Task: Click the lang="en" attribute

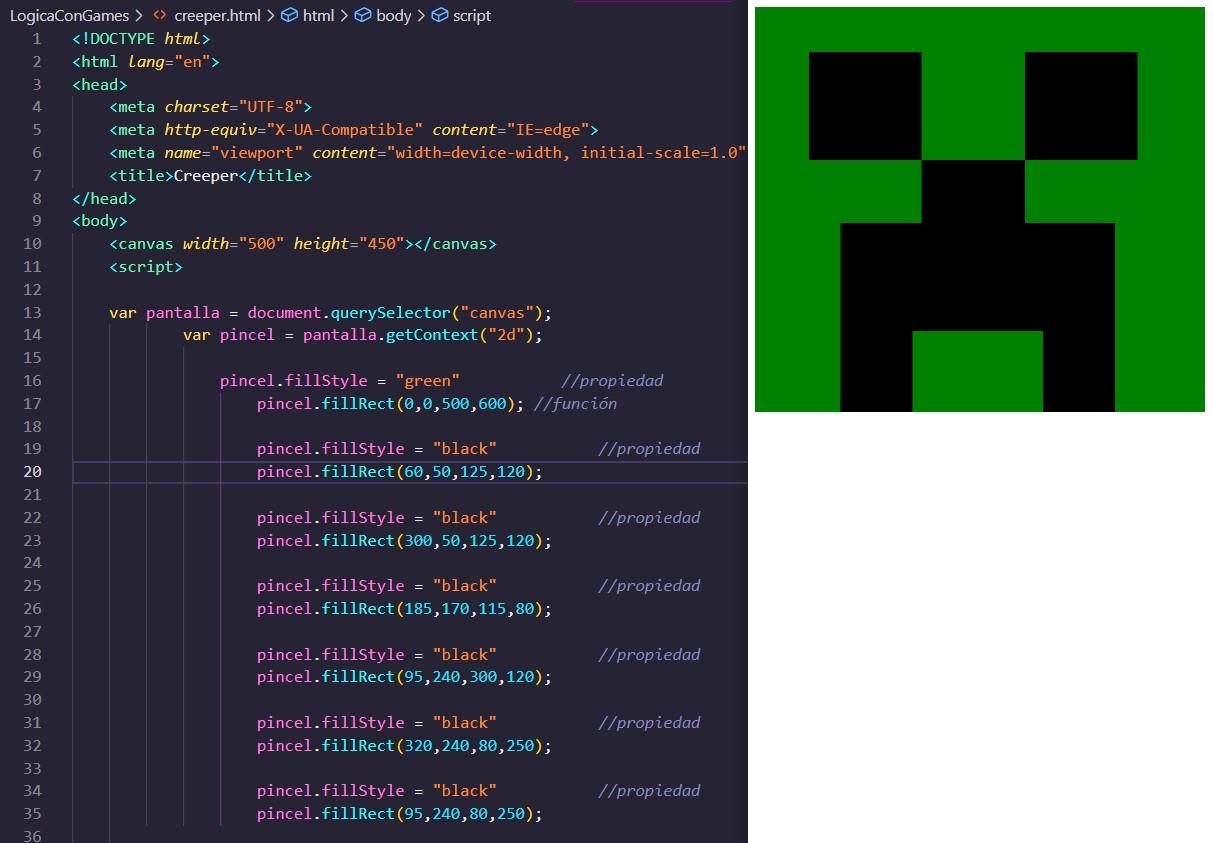Action: (x=169, y=62)
